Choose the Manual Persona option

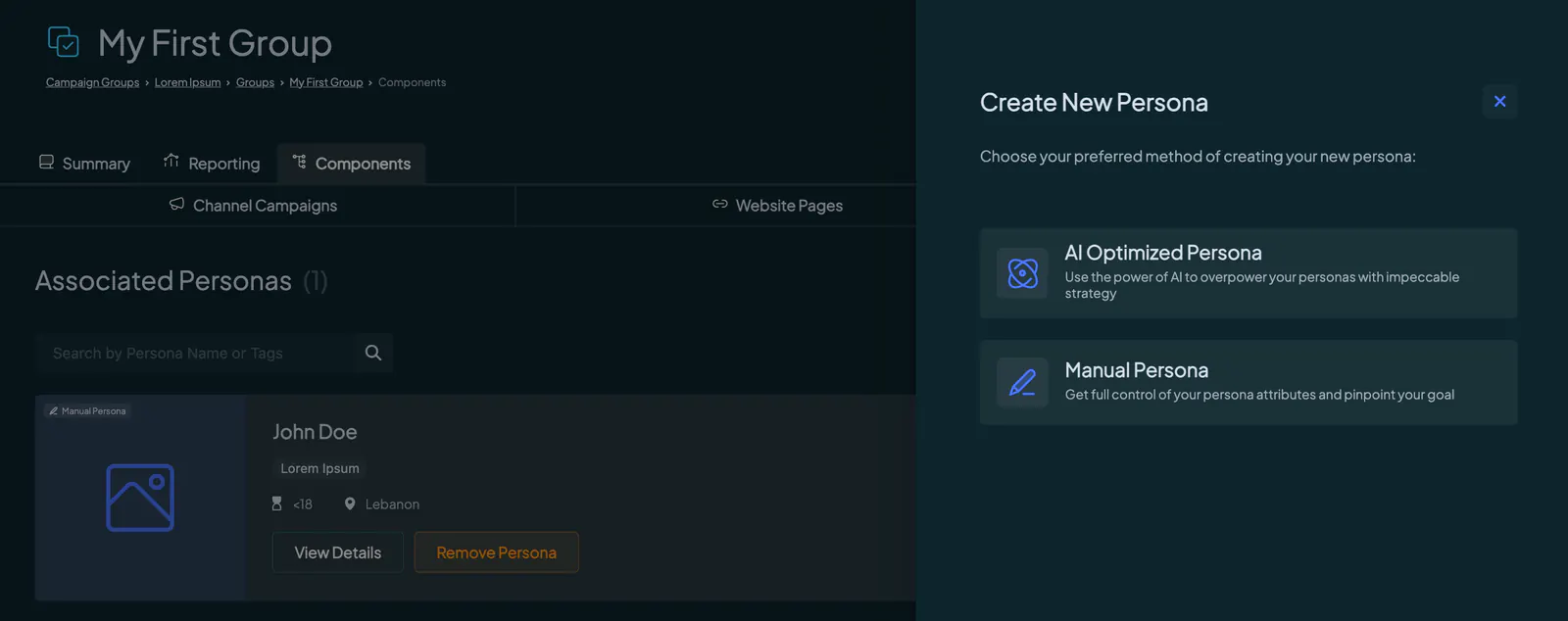(x=1249, y=382)
